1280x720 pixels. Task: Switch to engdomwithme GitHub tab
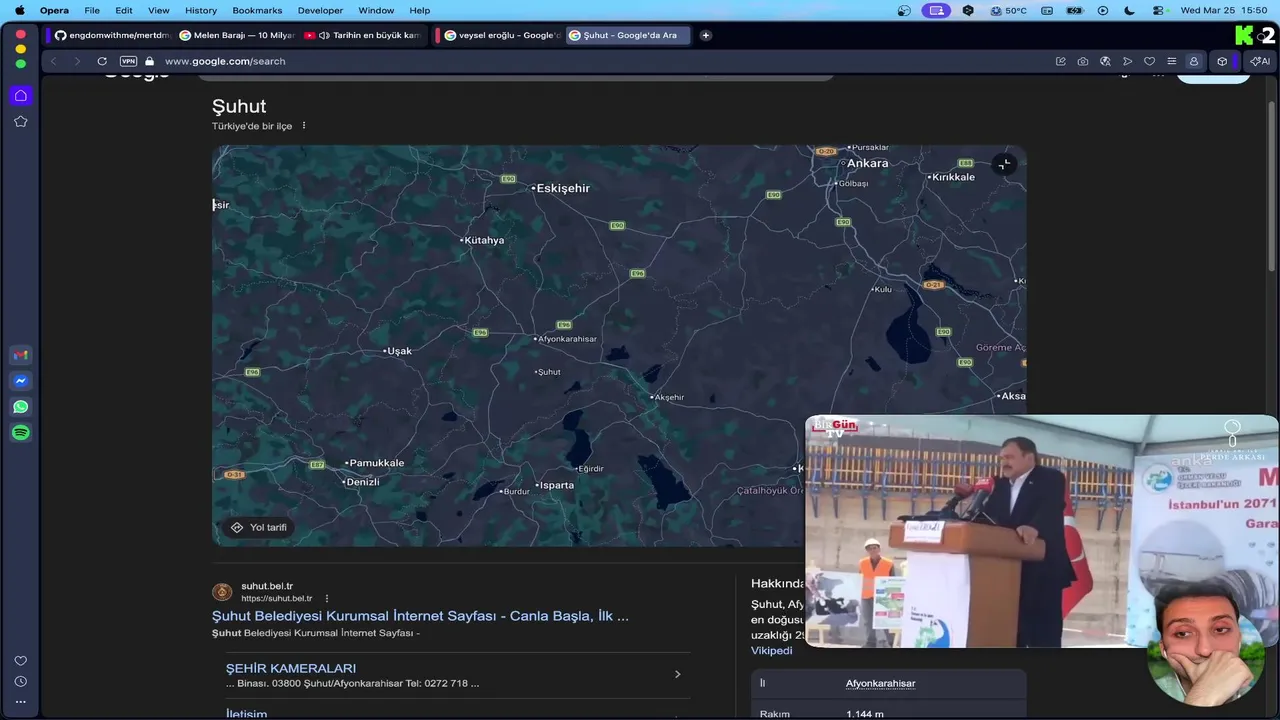[x=111, y=35]
